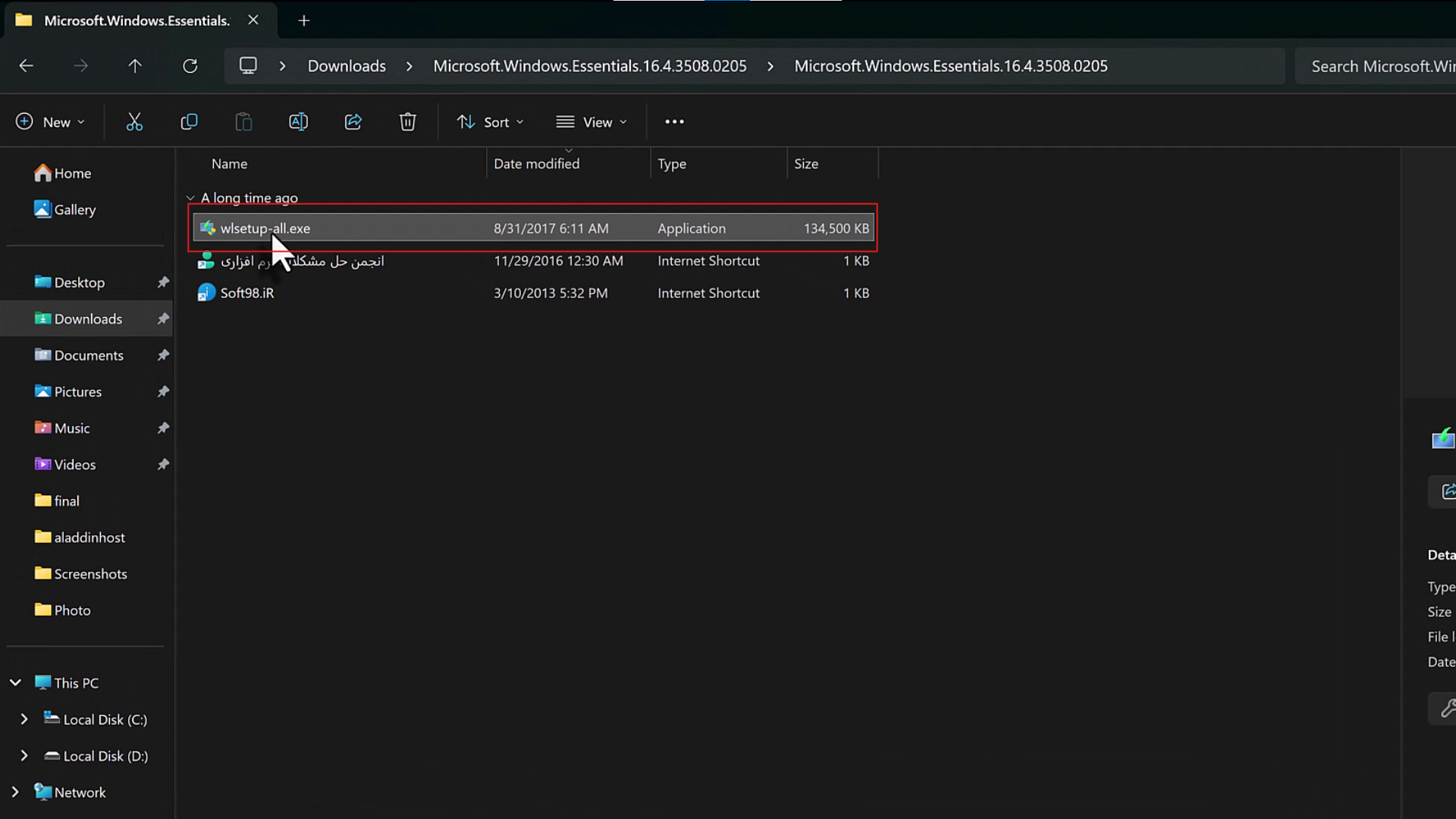
Task: Select the wlsetup-all.exe file name
Action: [x=265, y=228]
